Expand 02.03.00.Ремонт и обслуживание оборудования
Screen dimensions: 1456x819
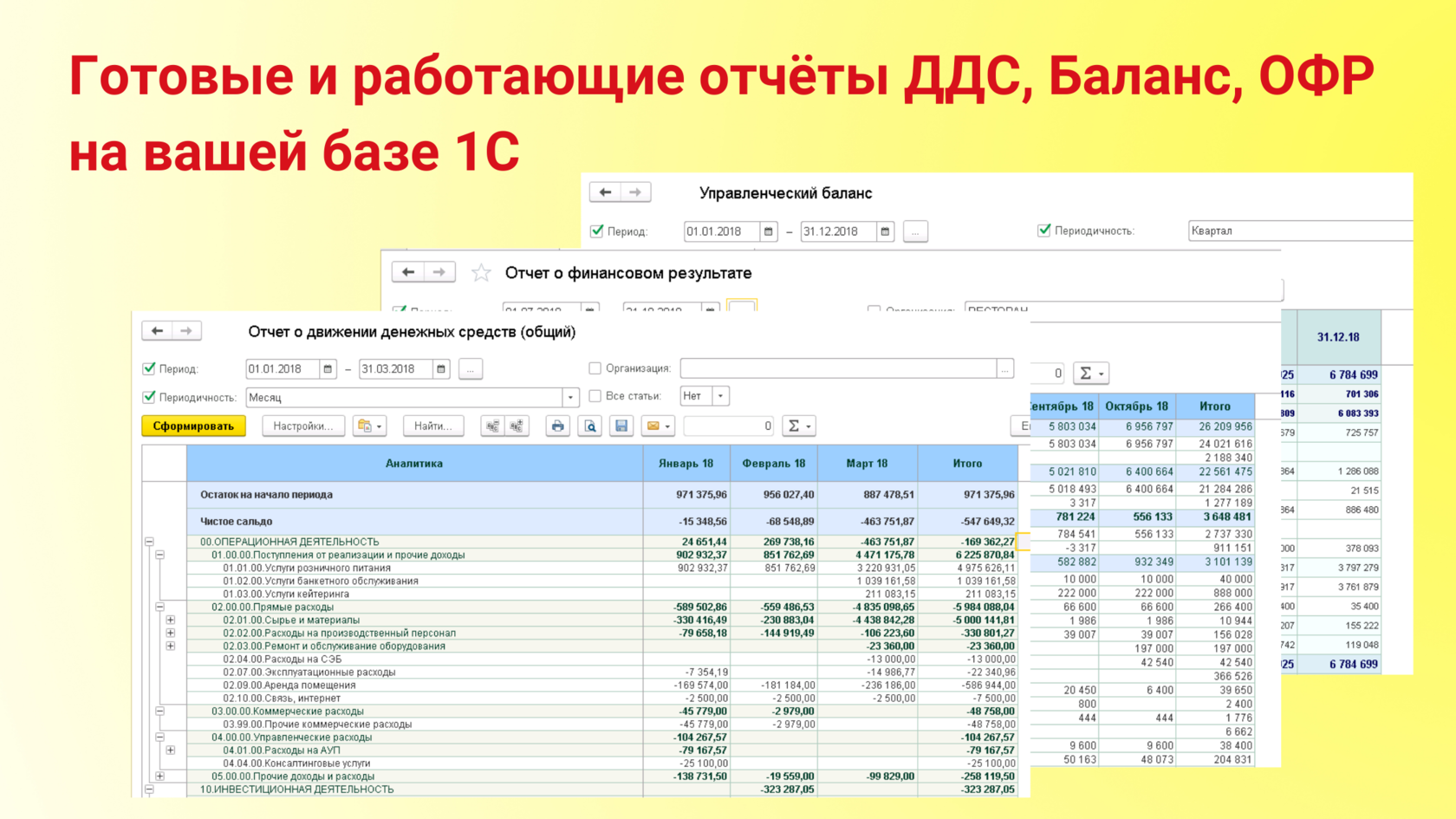(171, 646)
